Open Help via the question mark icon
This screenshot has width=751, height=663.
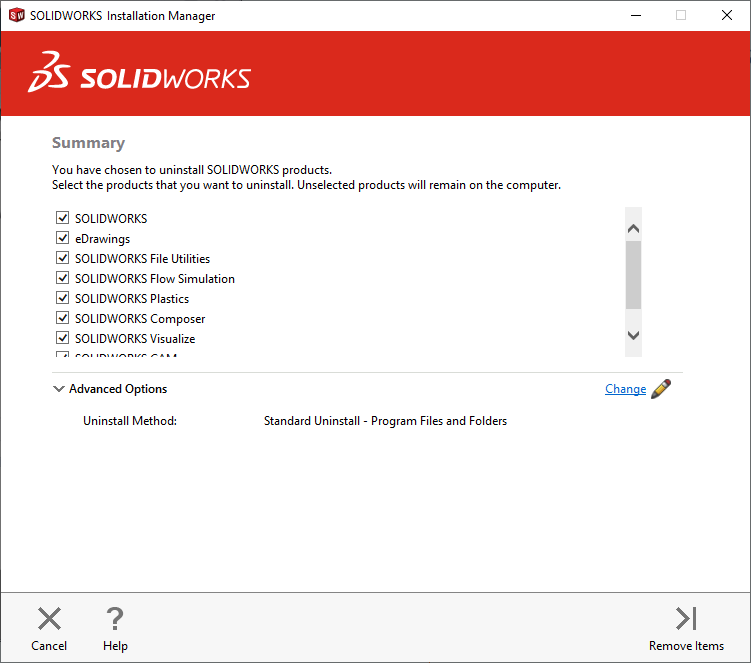[x=115, y=618]
